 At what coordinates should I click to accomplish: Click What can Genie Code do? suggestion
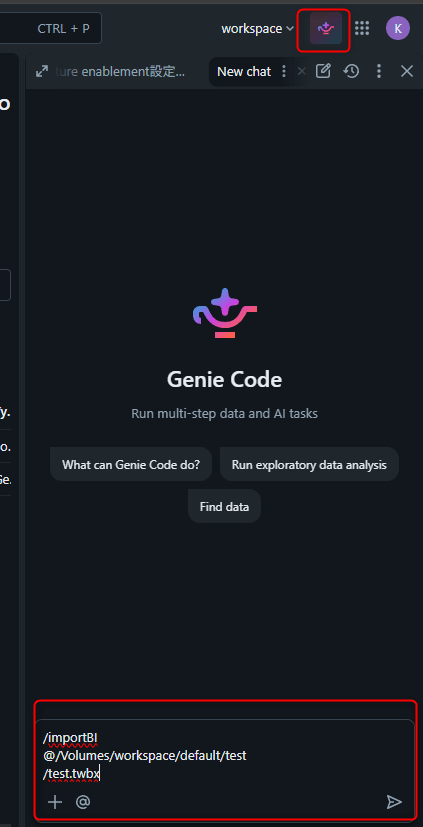(x=131, y=465)
